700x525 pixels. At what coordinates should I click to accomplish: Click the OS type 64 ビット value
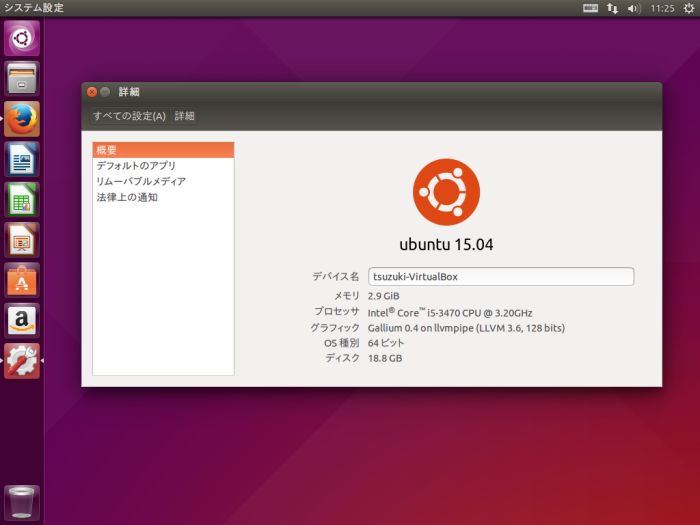[x=386, y=343]
